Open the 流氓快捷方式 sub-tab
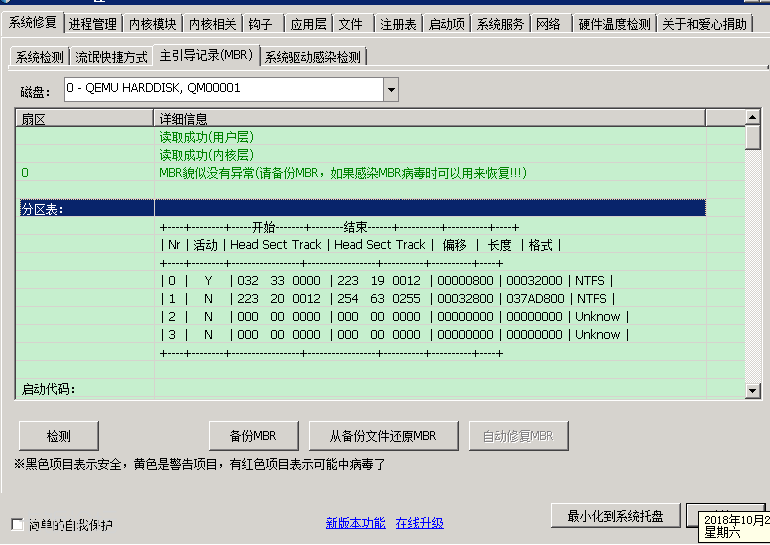This screenshot has width=770, height=545. (111, 57)
